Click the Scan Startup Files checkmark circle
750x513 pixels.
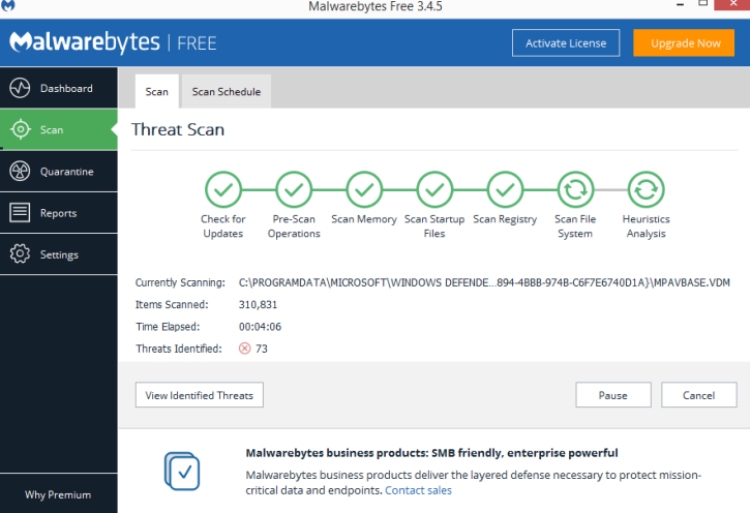(x=434, y=190)
